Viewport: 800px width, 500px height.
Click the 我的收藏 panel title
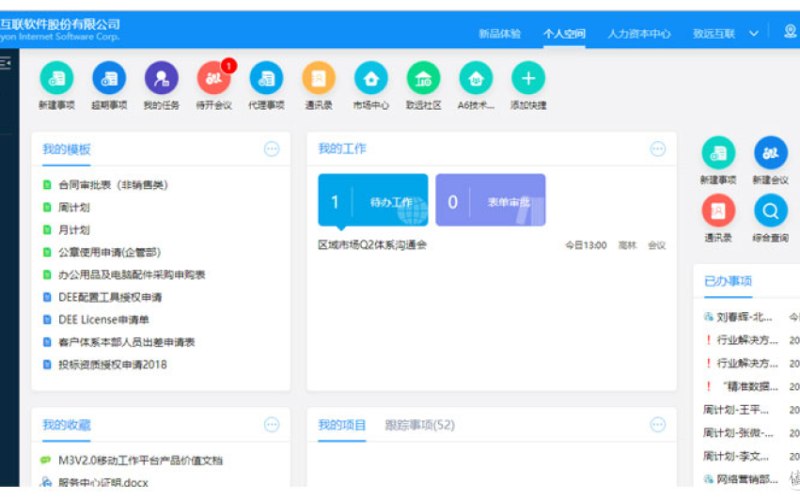point(66,424)
